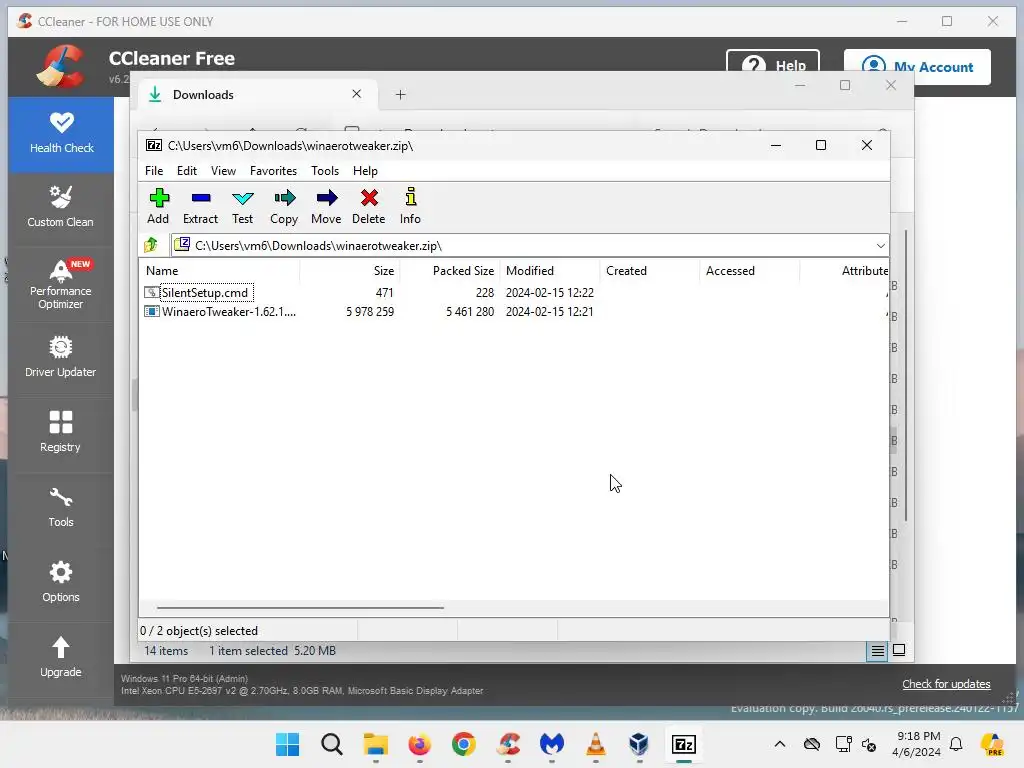Click the Move toolbar button
The width and height of the screenshot is (1024, 768).
tap(326, 206)
